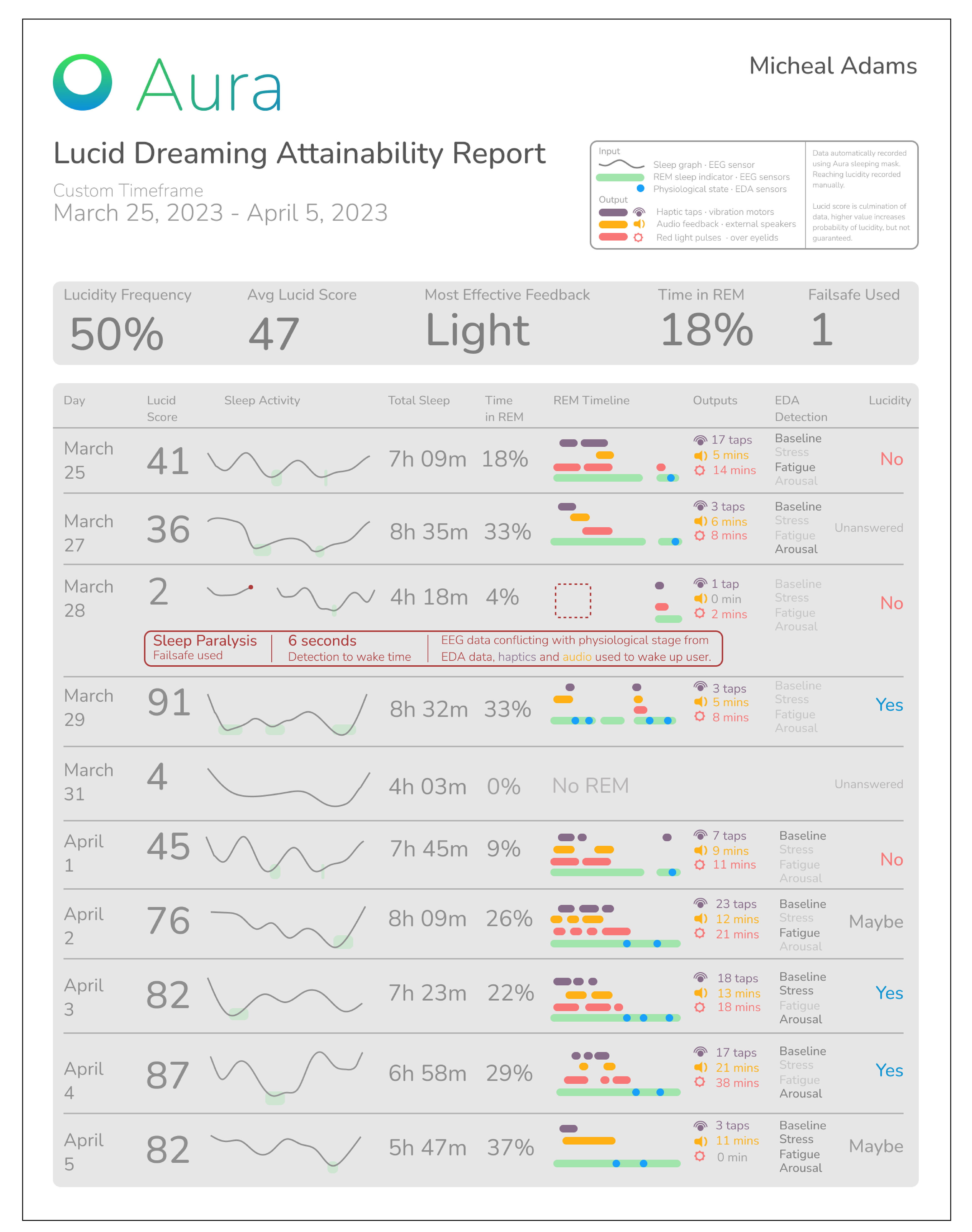Click the haptic icon beside 3 taps April 5
972x1232 pixels.
click(701, 1126)
